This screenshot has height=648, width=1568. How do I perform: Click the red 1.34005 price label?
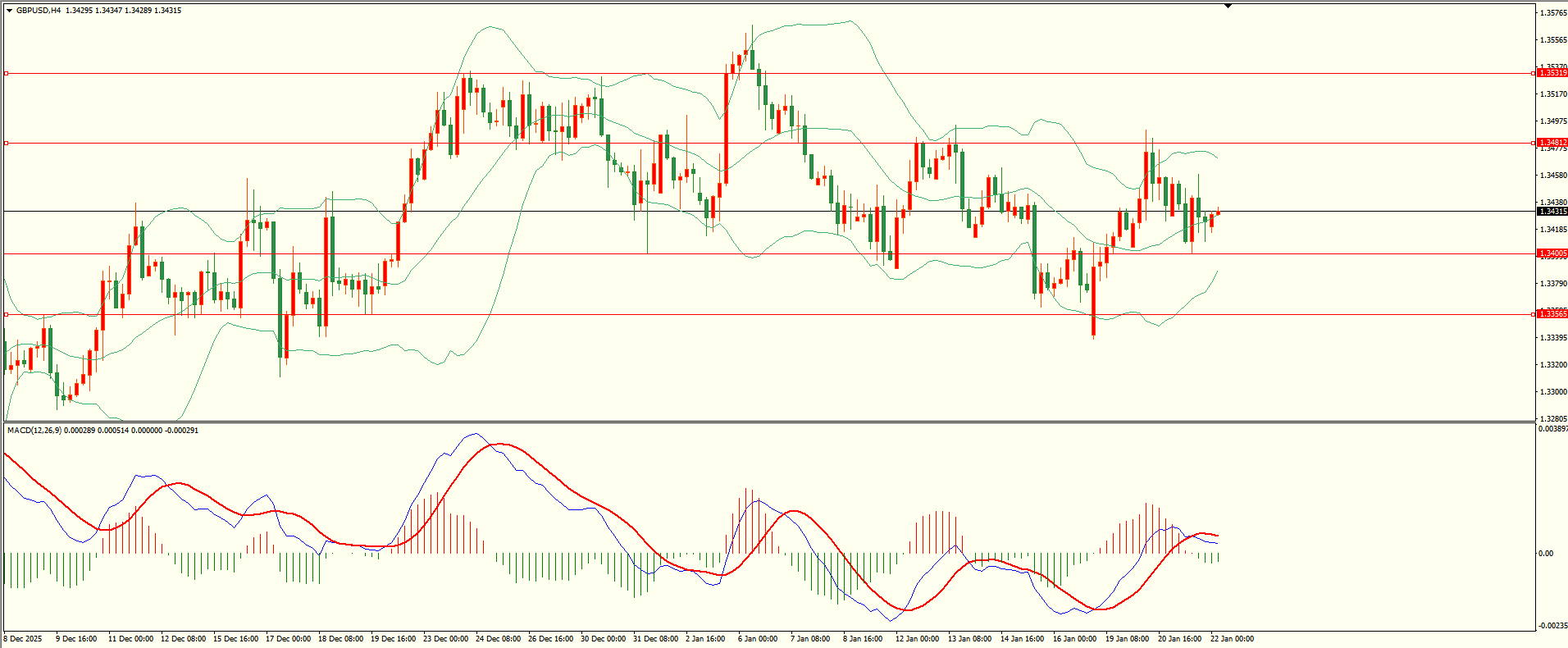pyautogui.click(x=1552, y=253)
